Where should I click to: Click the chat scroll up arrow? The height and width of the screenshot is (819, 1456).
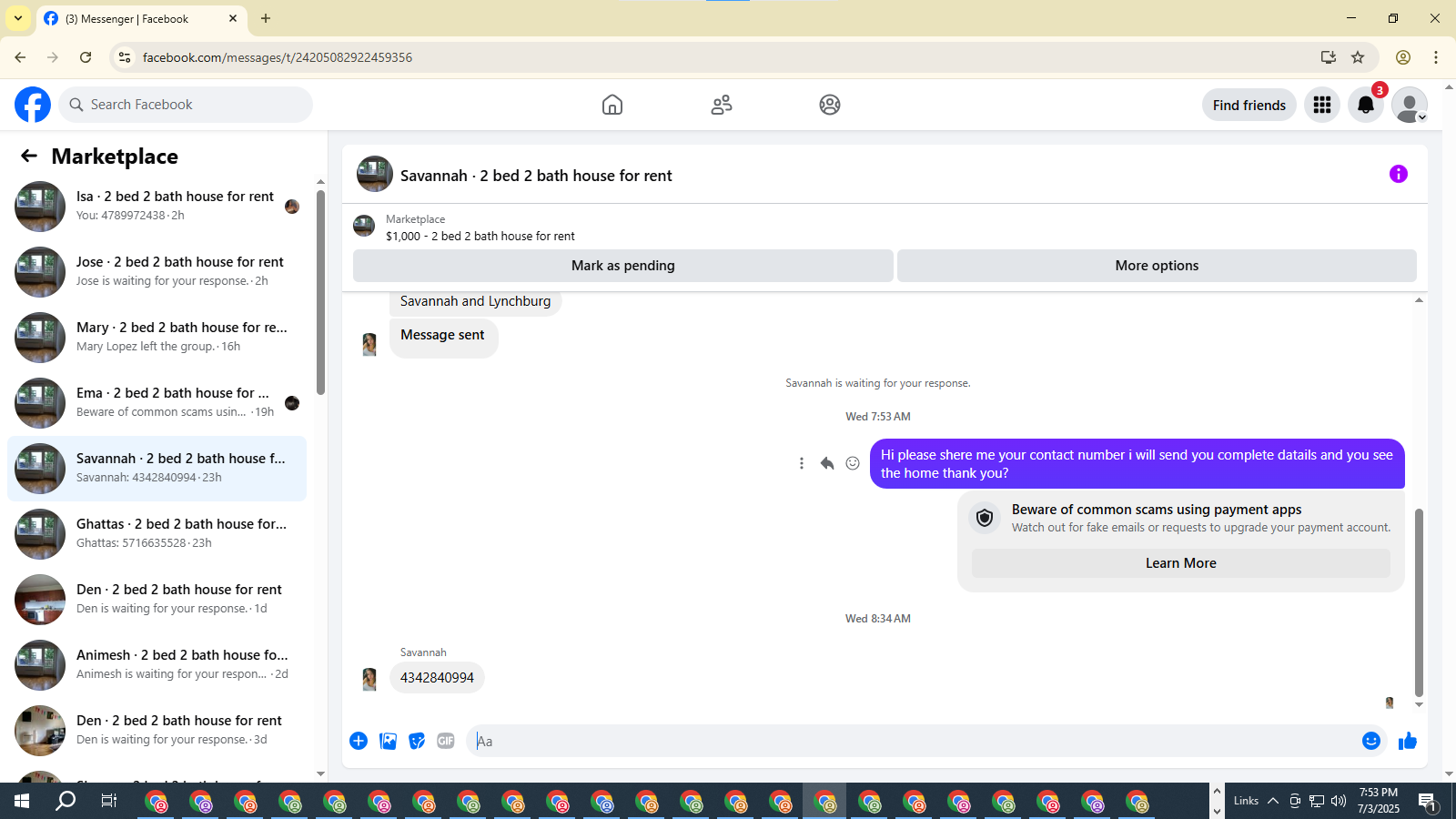pyautogui.click(x=1419, y=300)
